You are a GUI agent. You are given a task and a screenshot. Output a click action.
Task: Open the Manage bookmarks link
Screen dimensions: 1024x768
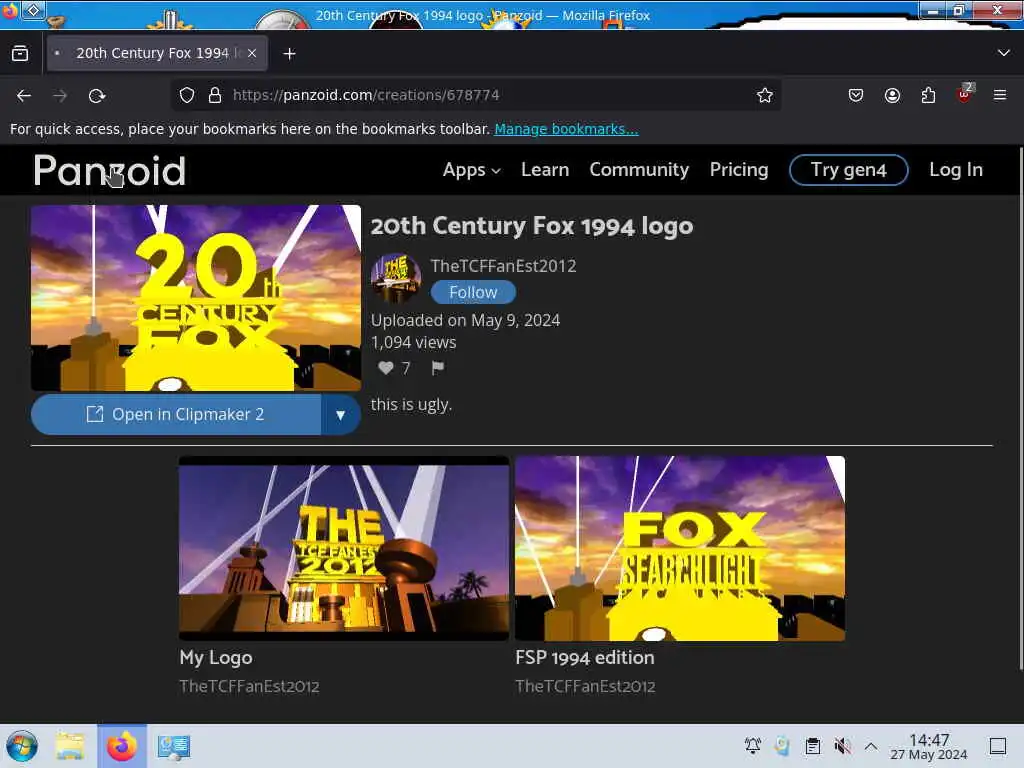(566, 129)
